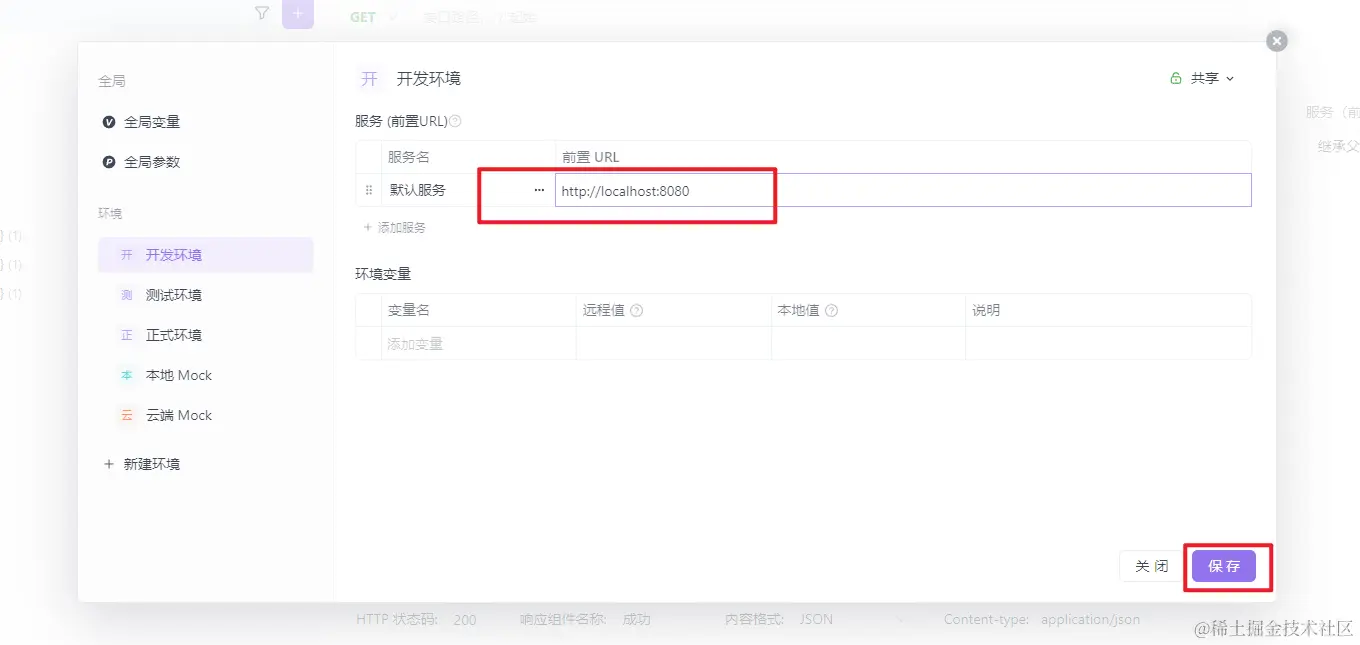Select 正式环境 environment
The height and width of the screenshot is (645, 1360).
(x=205, y=335)
